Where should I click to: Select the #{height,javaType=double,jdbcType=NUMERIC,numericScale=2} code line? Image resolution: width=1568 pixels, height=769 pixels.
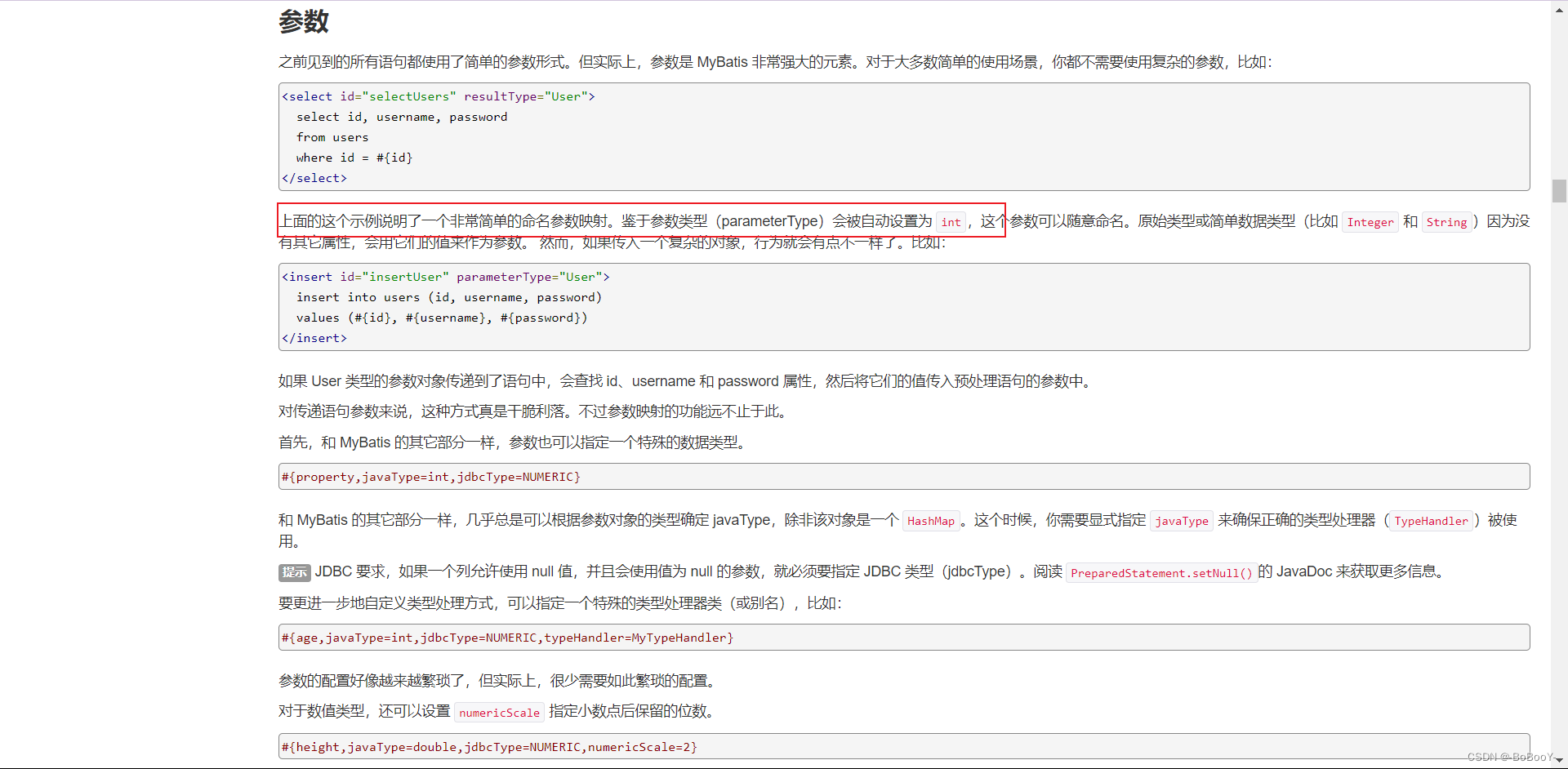click(488, 746)
